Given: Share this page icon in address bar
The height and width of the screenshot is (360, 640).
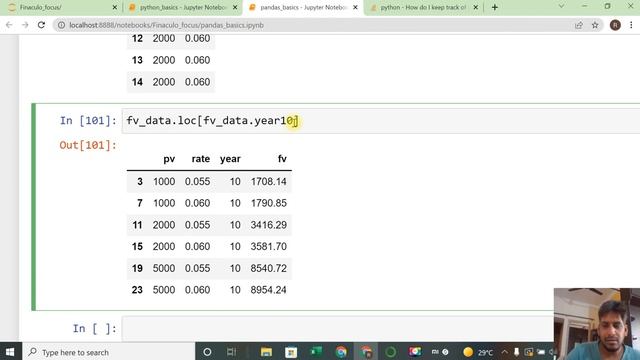Looking at the screenshot, I should [579, 25].
